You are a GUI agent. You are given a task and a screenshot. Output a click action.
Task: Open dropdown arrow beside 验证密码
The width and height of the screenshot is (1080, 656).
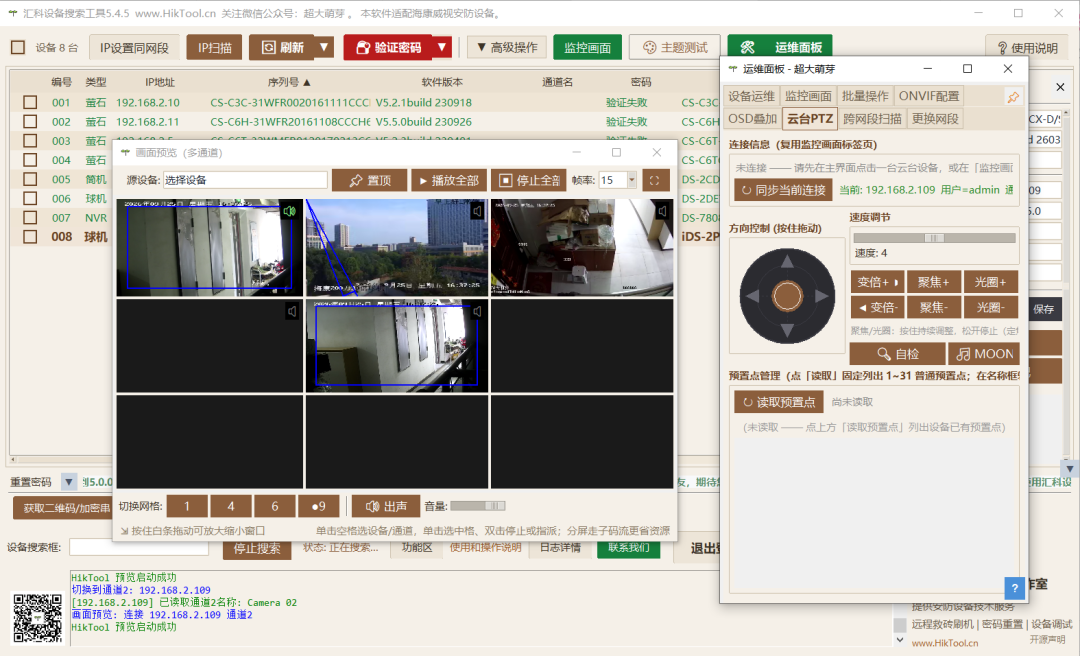click(x=442, y=48)
